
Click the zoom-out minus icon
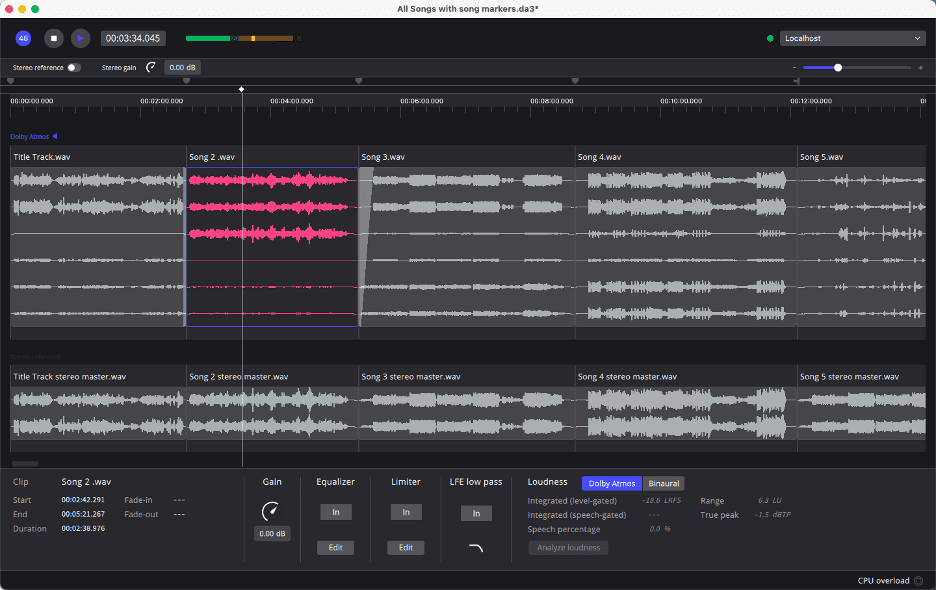(795, 68)
